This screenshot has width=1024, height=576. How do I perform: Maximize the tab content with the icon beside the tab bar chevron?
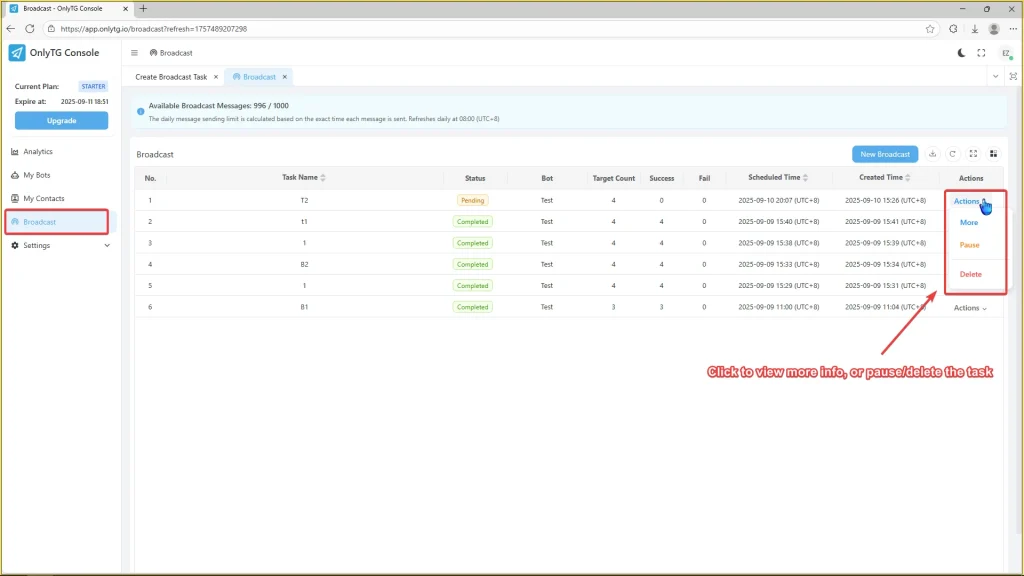(1014, 76)
